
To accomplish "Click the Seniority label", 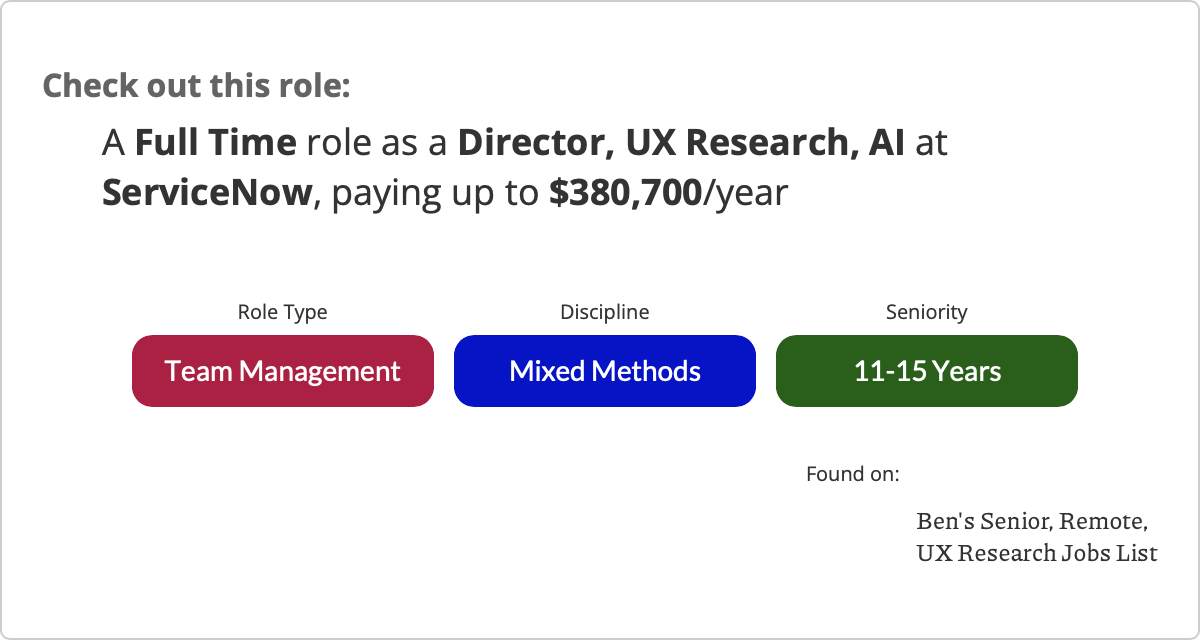I will coord(927,312).
